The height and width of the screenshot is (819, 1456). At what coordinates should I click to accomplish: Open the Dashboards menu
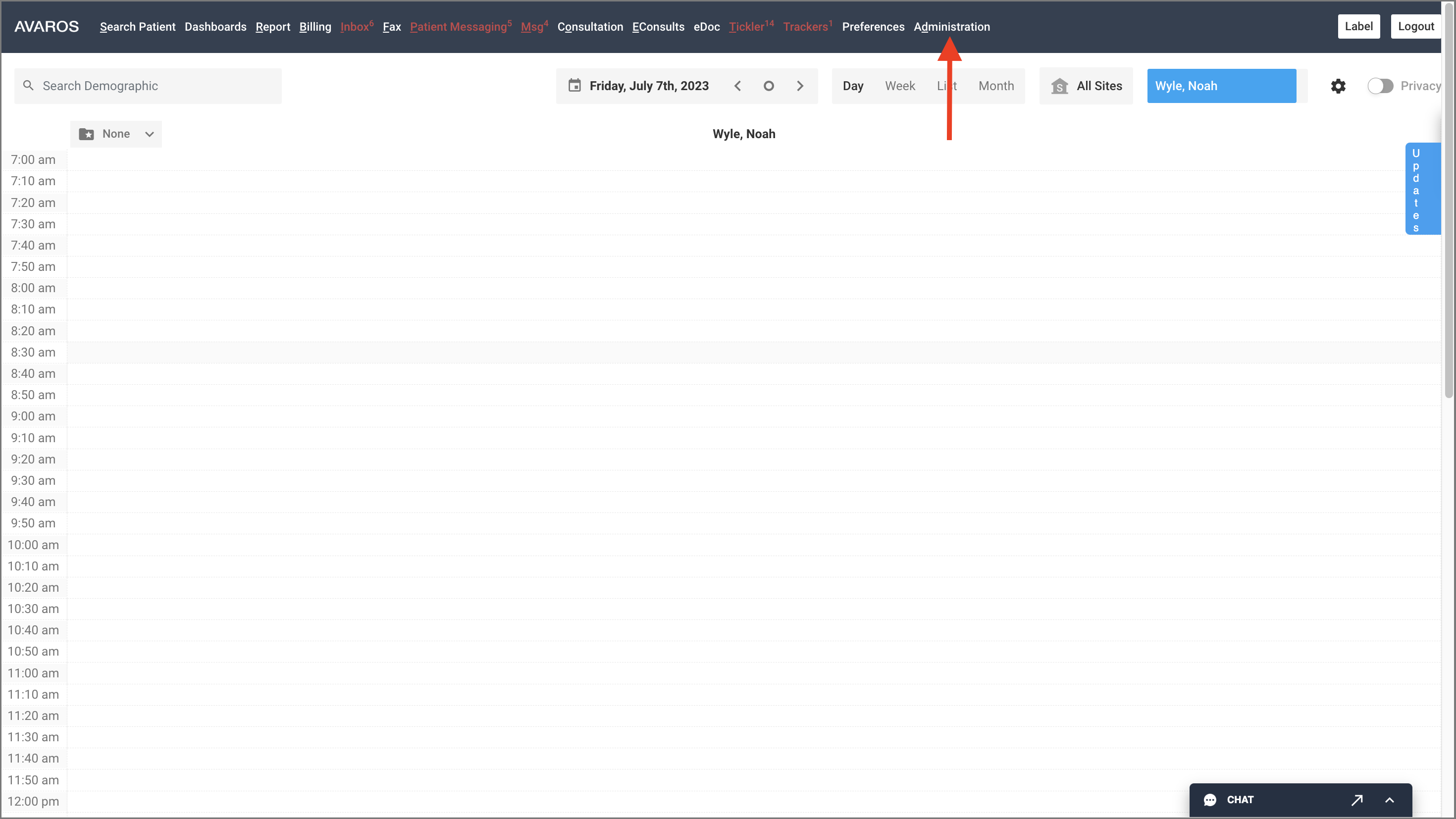coord(215,27)
